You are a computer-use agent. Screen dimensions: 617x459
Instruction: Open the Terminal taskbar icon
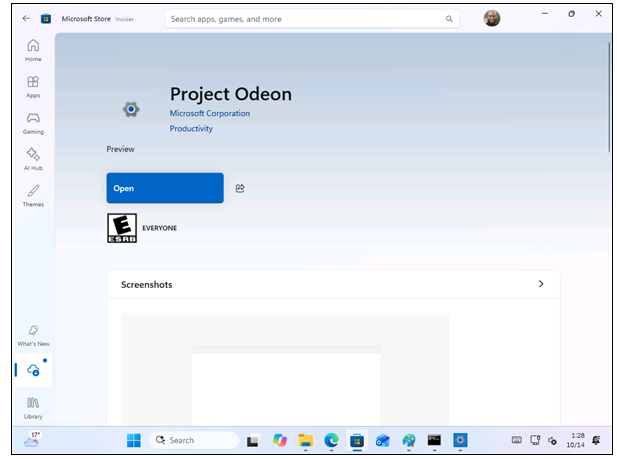tap(434, 440)
